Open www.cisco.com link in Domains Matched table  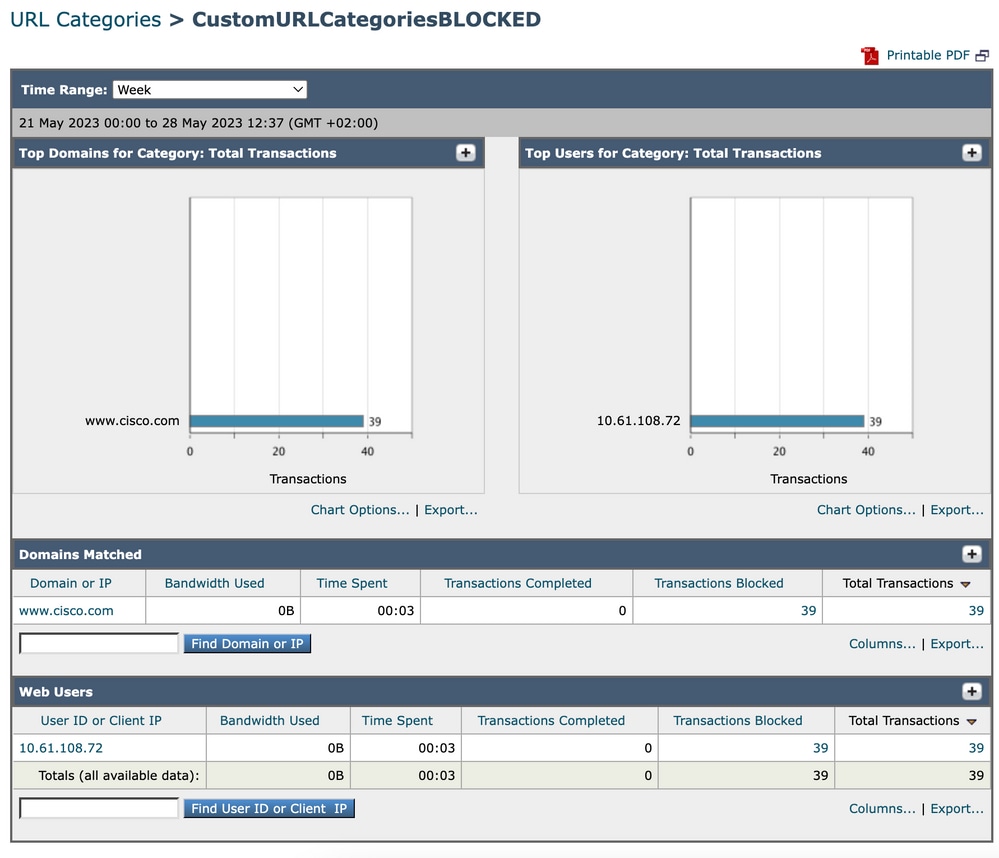(x=66, y=611)
